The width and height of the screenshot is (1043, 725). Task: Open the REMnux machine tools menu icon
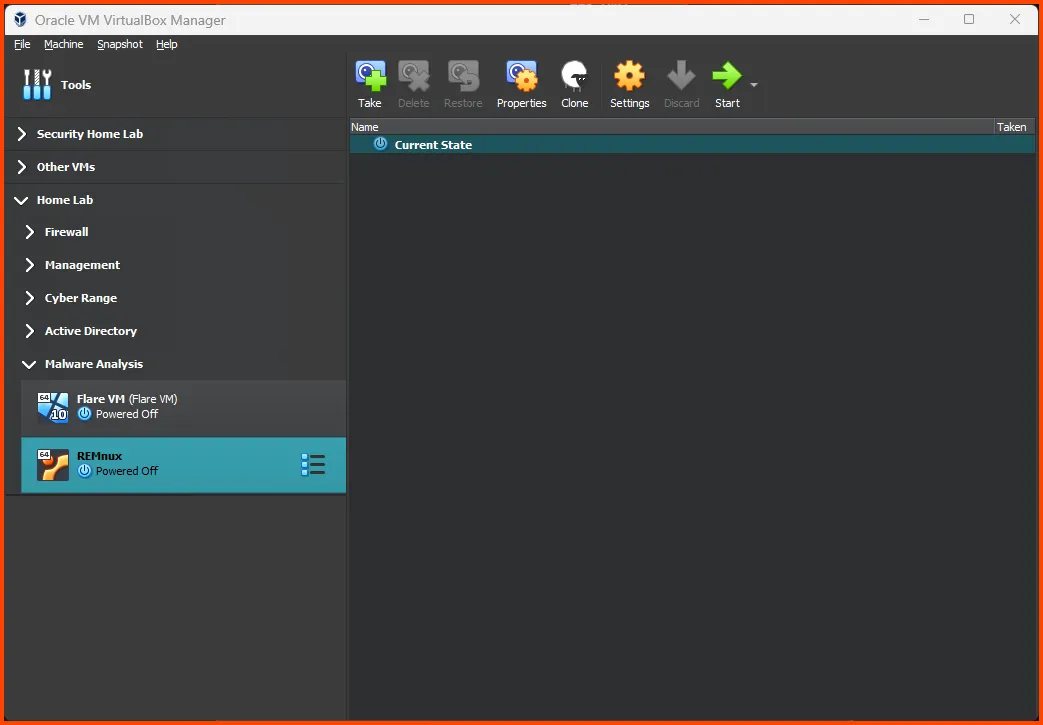click(313, 465)
